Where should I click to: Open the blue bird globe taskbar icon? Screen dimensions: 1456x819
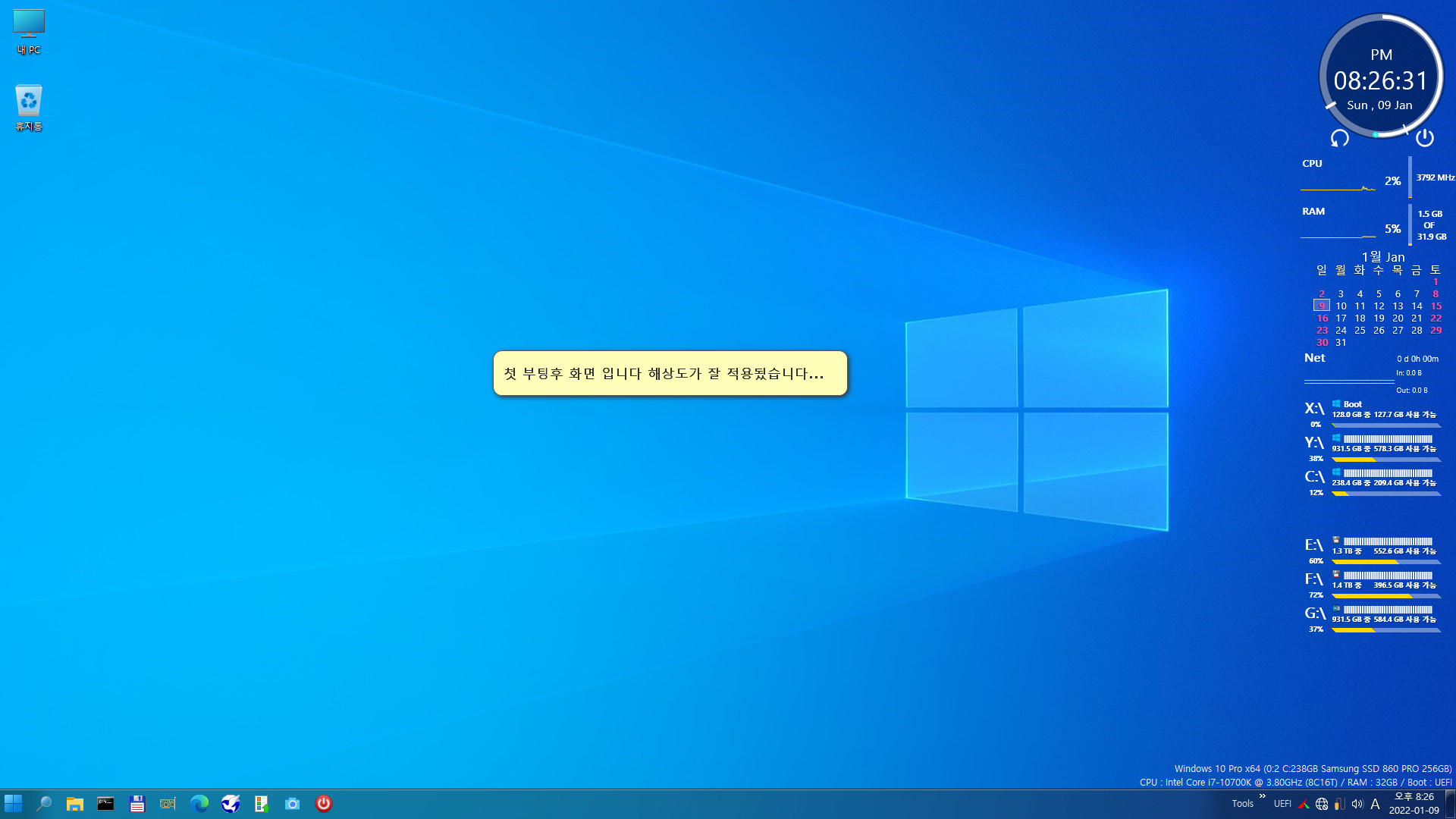click(x=231, y=803)
